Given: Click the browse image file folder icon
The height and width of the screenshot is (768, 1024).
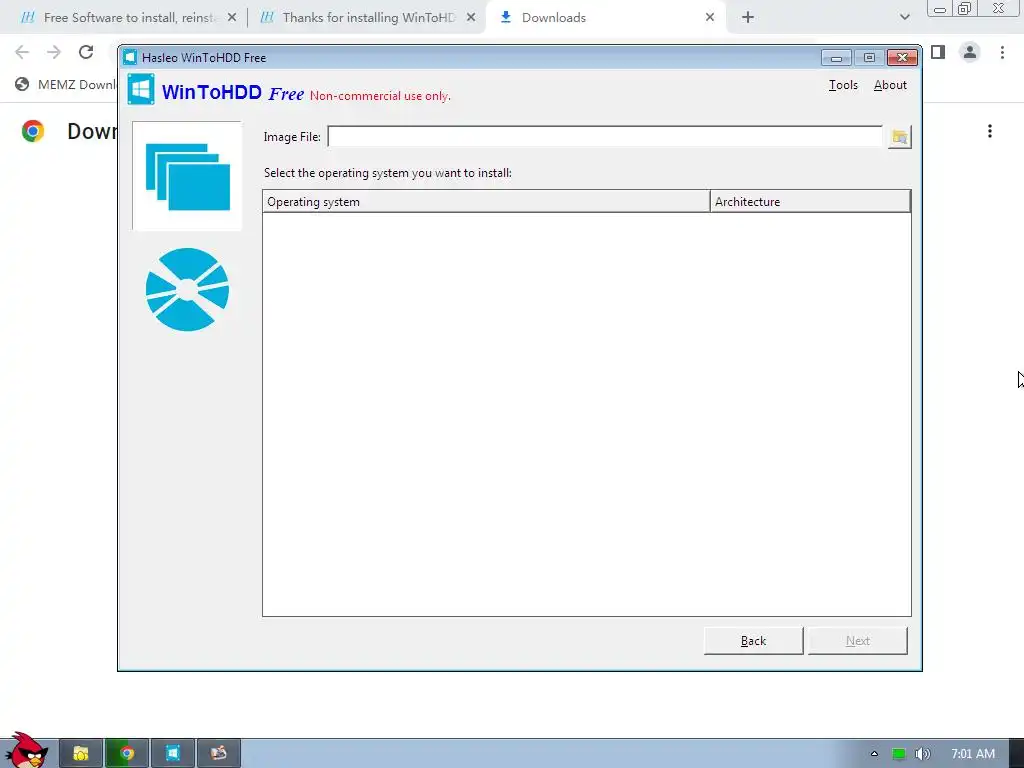Looking at the screenshot, I should (899, 137).
